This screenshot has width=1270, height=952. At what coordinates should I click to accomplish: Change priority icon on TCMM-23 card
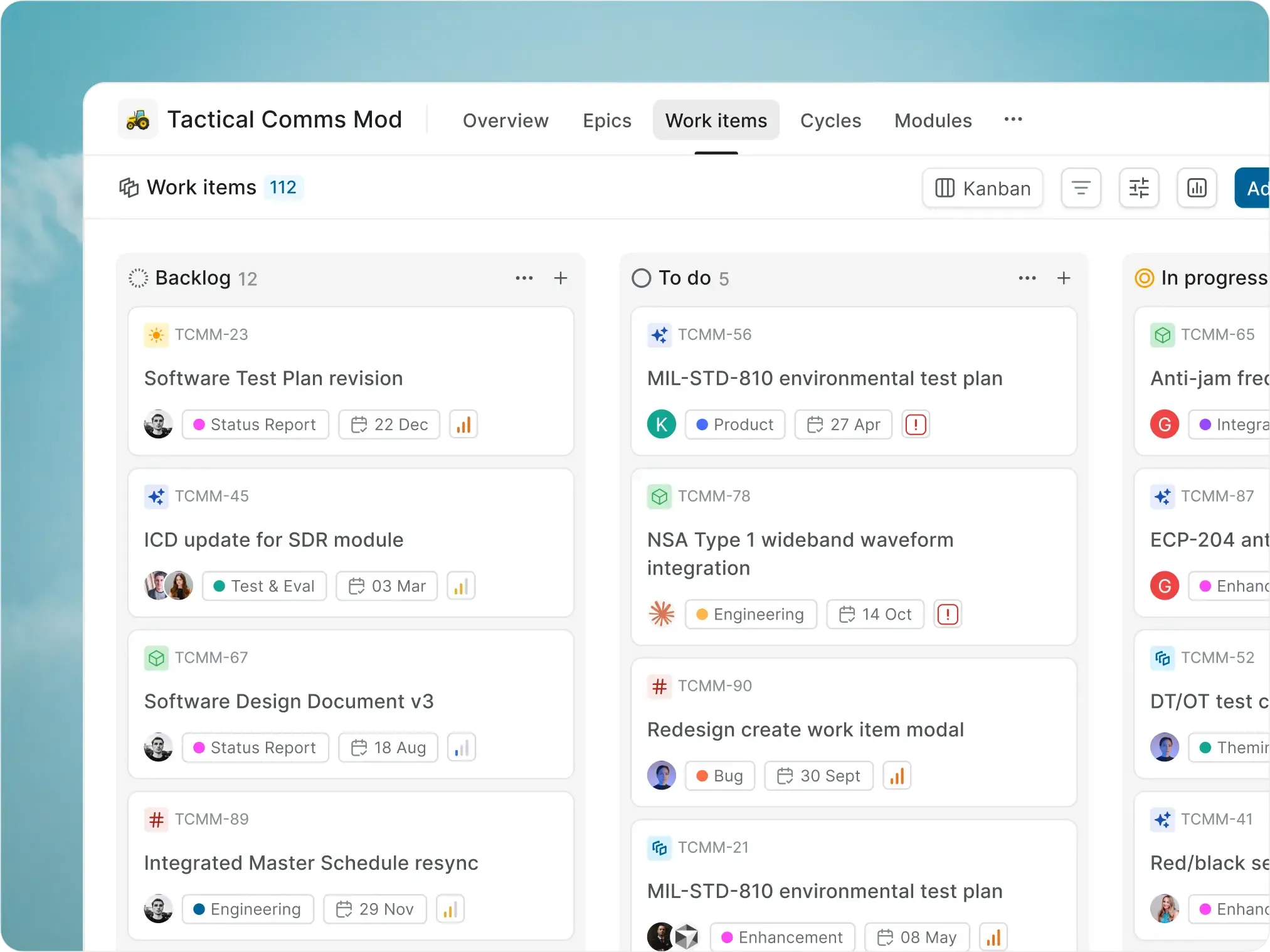click(x=463, y=425)
